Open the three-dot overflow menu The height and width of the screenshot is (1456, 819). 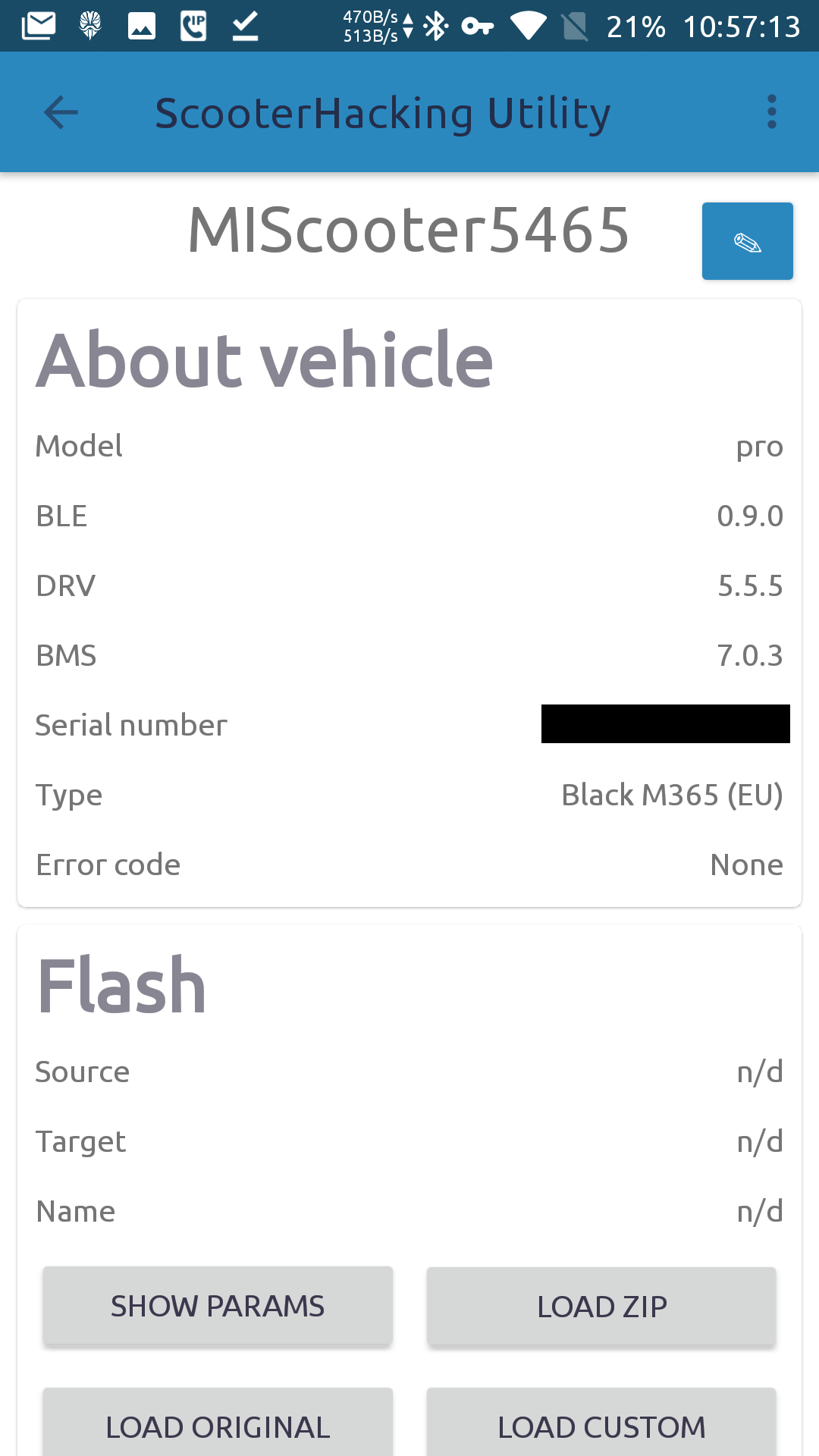(x=772, y=112)
